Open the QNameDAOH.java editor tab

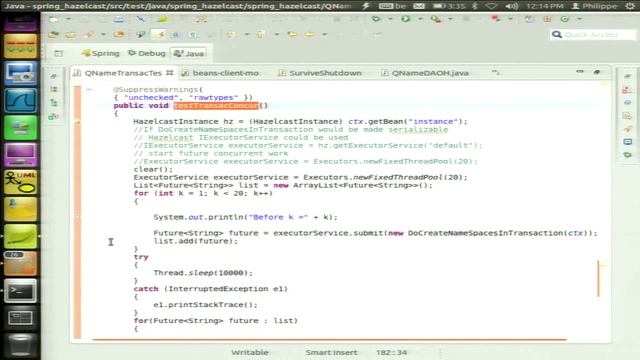pyautogui.click(x=425, y=73)
